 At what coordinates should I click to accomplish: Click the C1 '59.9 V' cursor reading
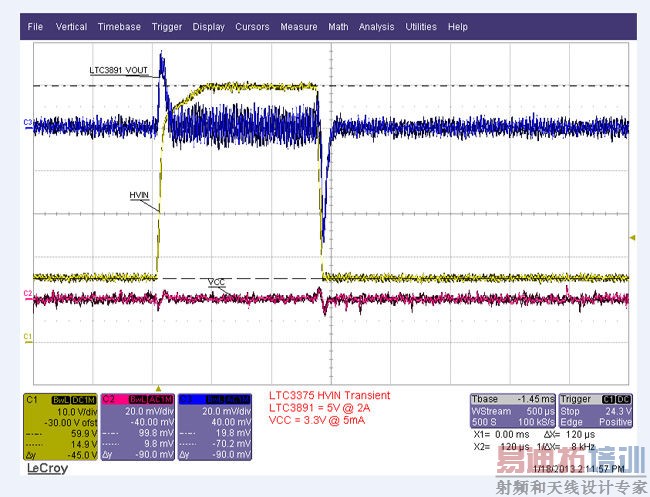pos(84,434)
